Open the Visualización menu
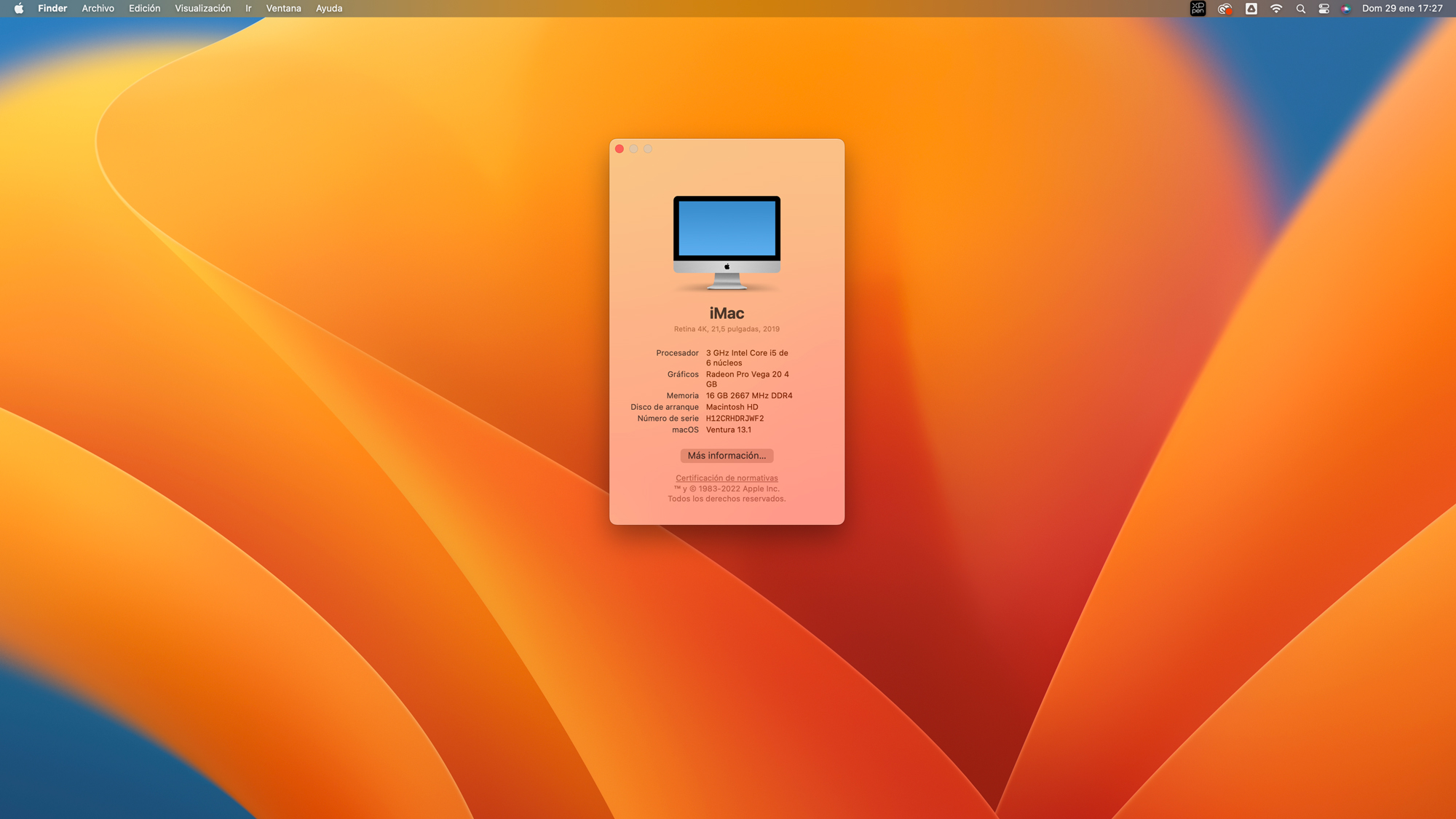Image resolution: width=1456 pixels, height=819 pixels. click(x=202, y=9)
